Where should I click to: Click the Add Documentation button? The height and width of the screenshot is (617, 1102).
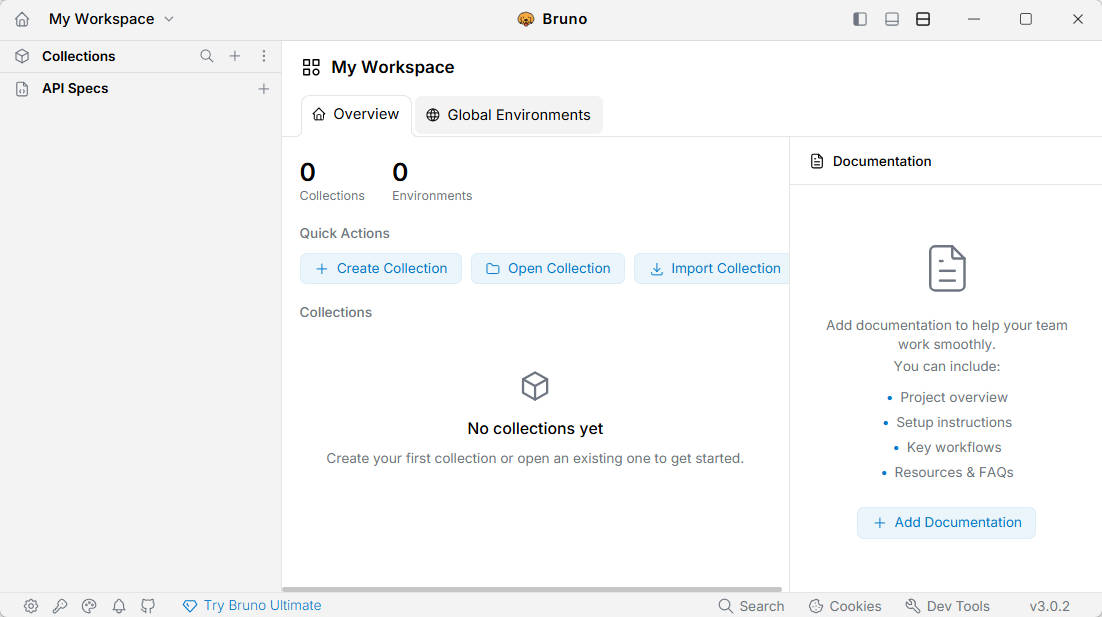click(x=946, y=523)
